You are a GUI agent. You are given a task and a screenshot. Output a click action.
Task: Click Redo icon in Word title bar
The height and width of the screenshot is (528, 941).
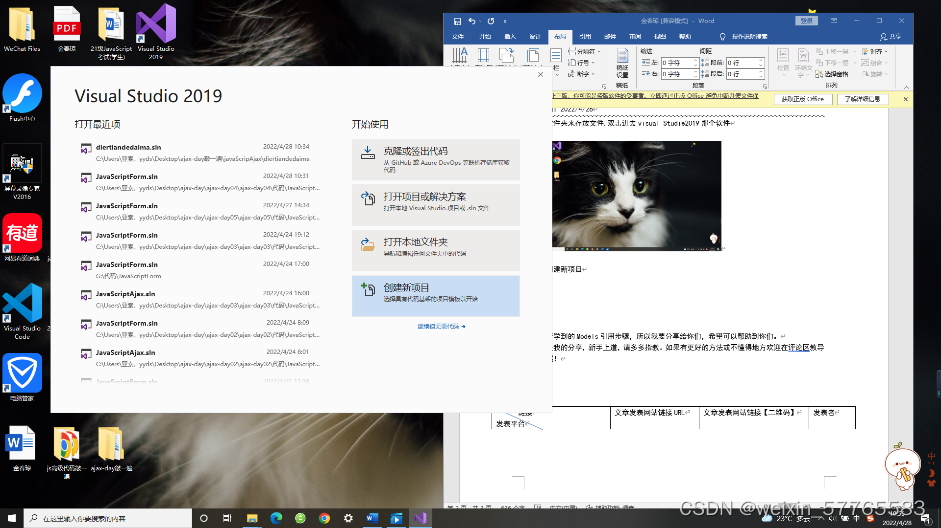[491, 21]
